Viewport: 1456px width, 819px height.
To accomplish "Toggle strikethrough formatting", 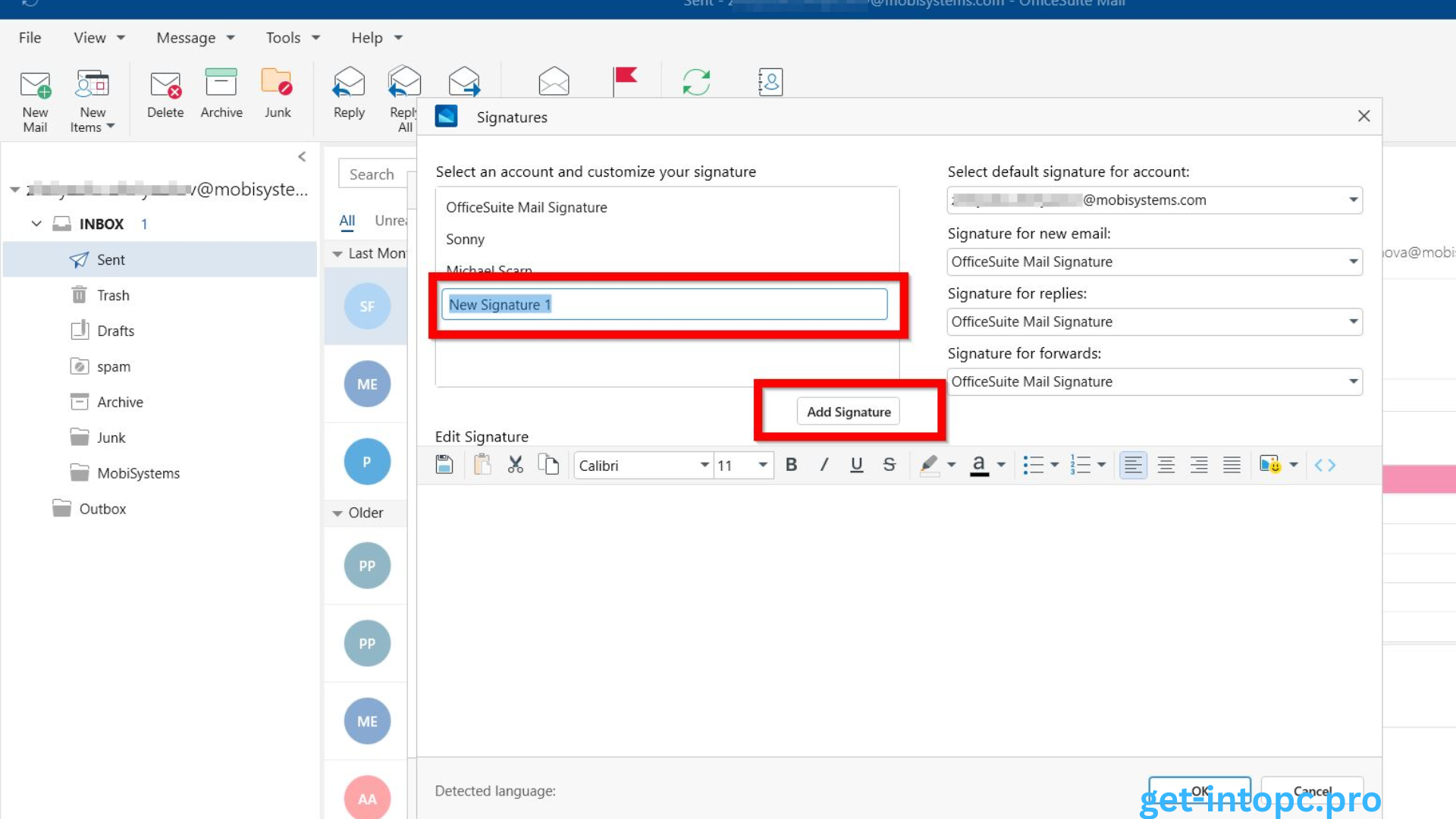I will tap(890, 465).
